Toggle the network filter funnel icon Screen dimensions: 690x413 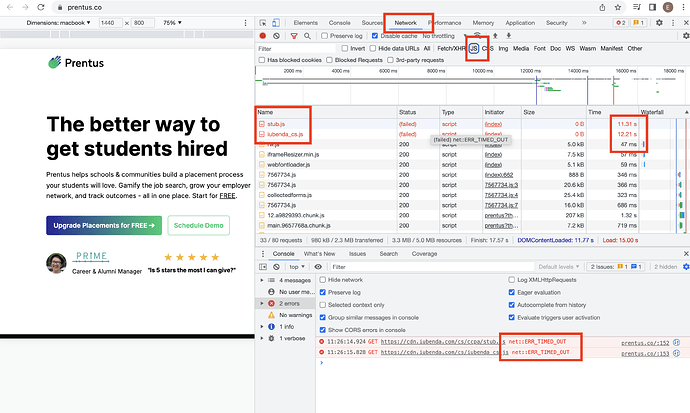click(x=294, y=36)
